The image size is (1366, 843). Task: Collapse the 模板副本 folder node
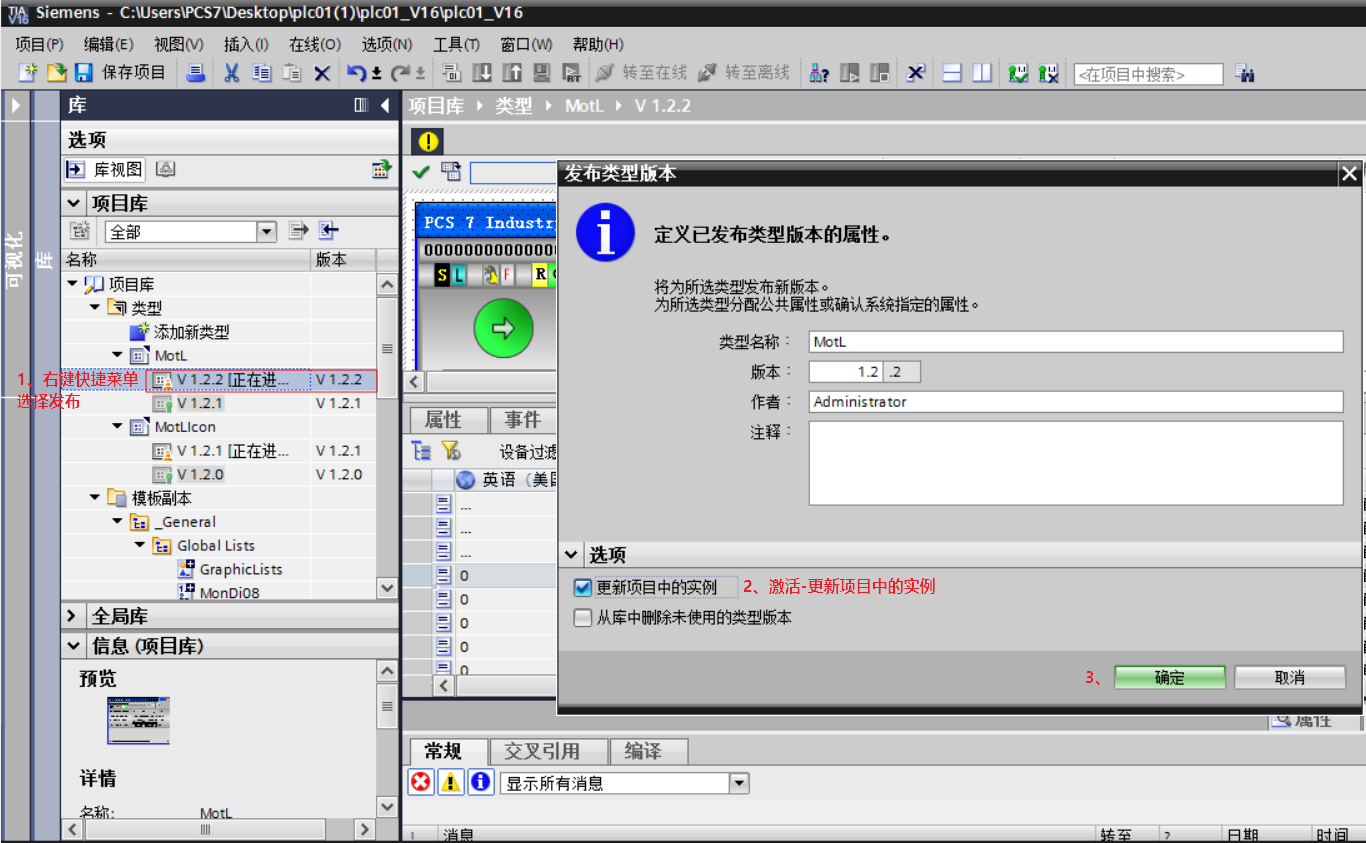pyautogui.click(x=95, y=498)
